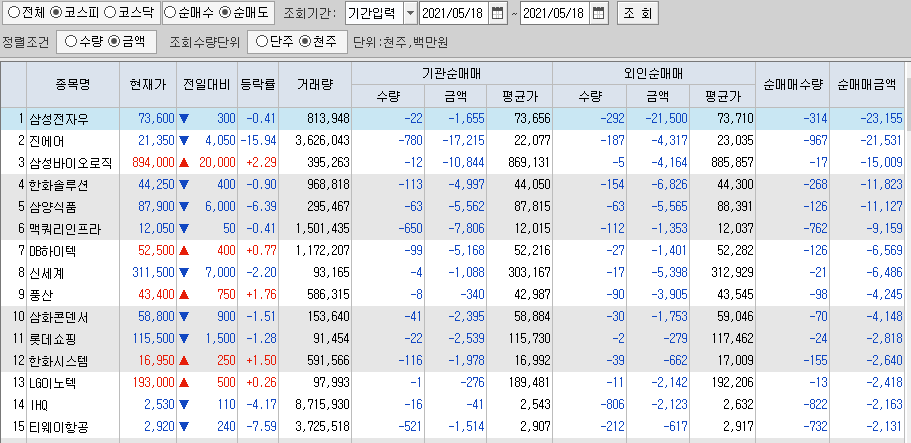Click 풍산 change rate +1.76
This screenshot has width=911, height=443.
[261, 295]
